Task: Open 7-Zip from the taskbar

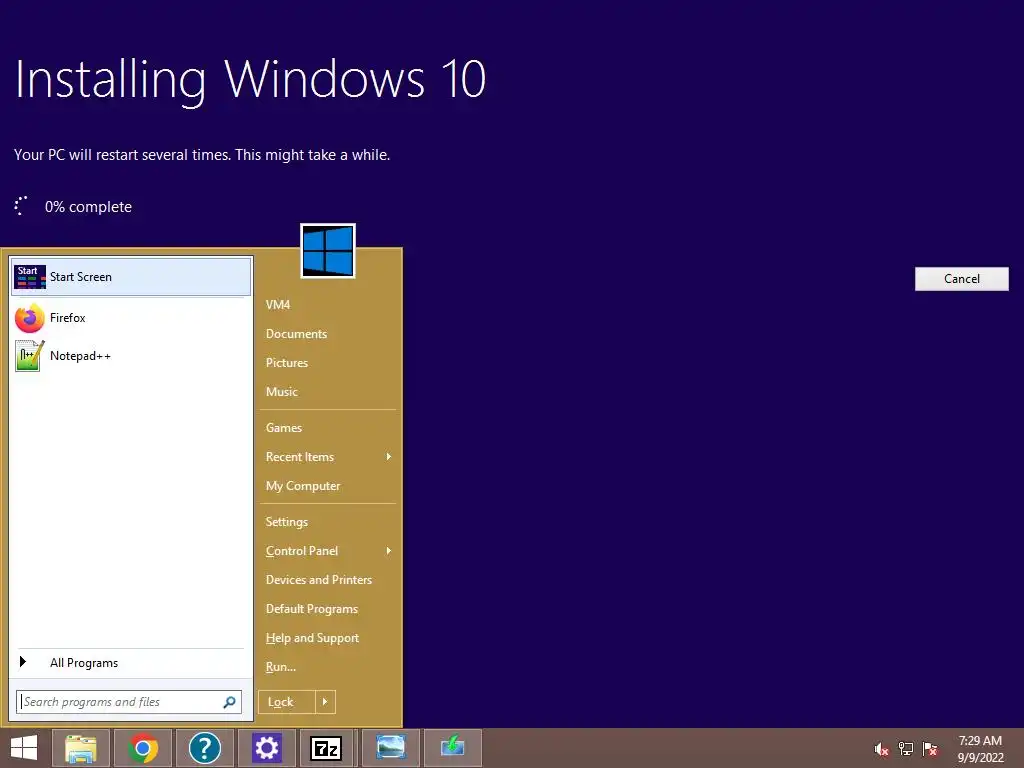Action: pos(326,748)
